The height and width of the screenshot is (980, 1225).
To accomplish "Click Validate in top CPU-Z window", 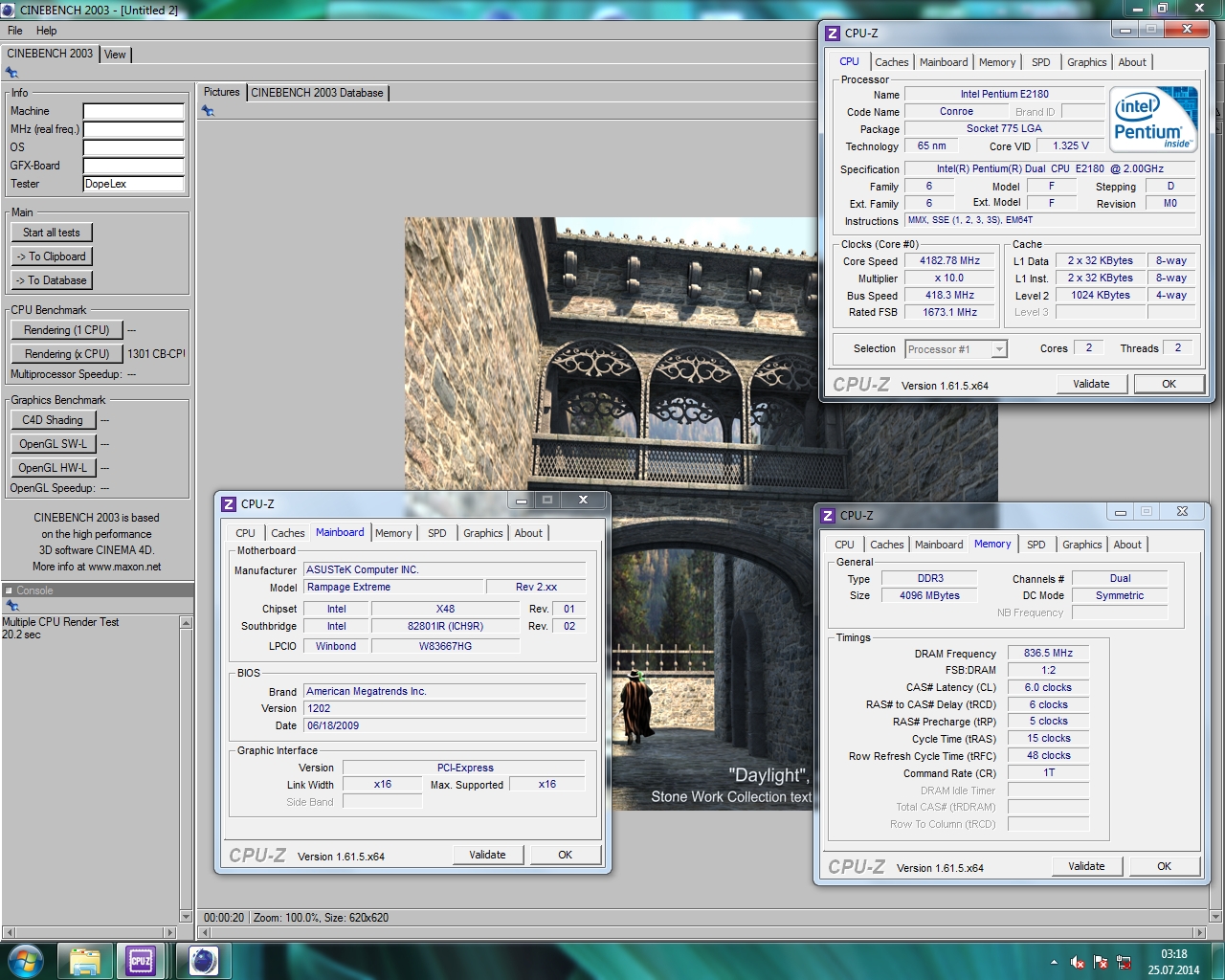I will 1091,384.
